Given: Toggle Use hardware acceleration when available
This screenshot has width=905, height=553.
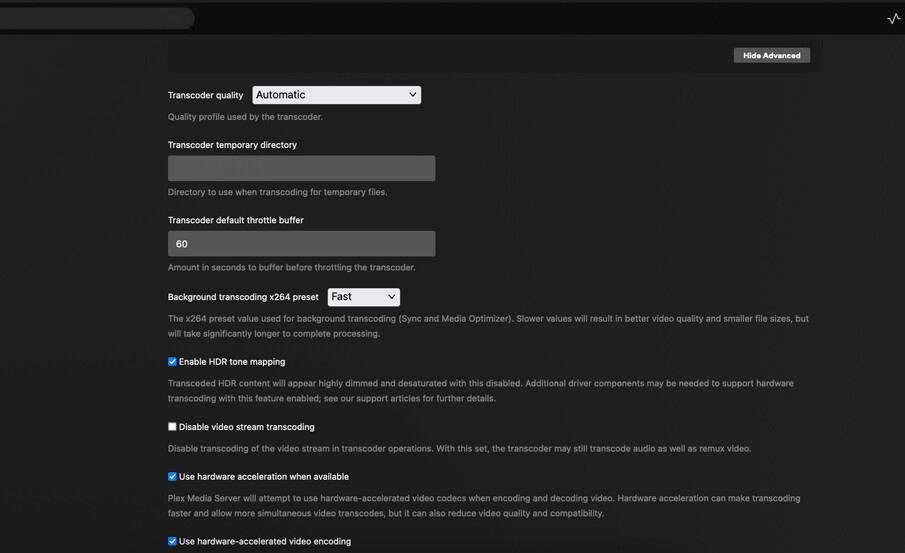Looking at the screenshot, I should click(x=172, y=476).
